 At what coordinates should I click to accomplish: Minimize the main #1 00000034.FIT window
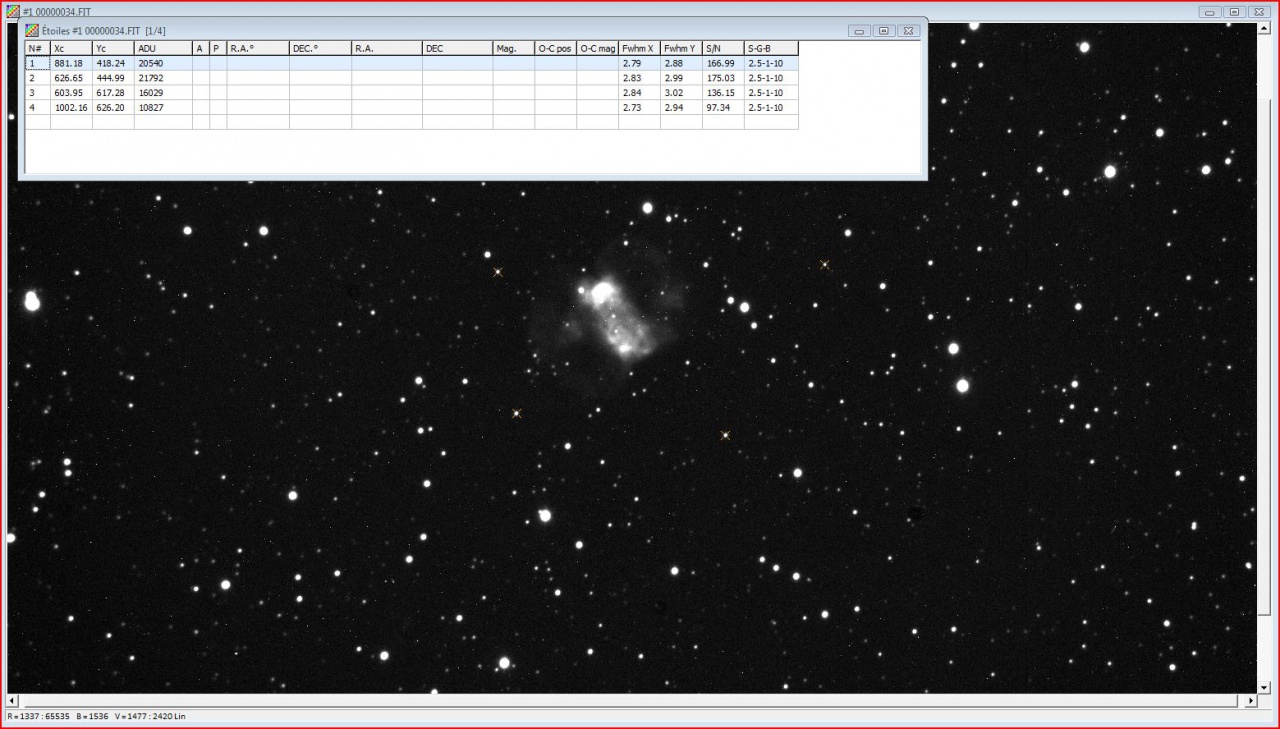(x=1210, y=12)
